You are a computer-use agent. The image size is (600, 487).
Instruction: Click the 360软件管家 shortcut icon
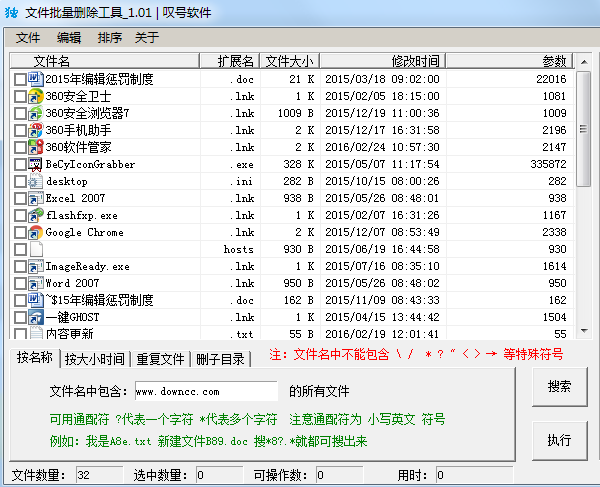tap(36, 147)
